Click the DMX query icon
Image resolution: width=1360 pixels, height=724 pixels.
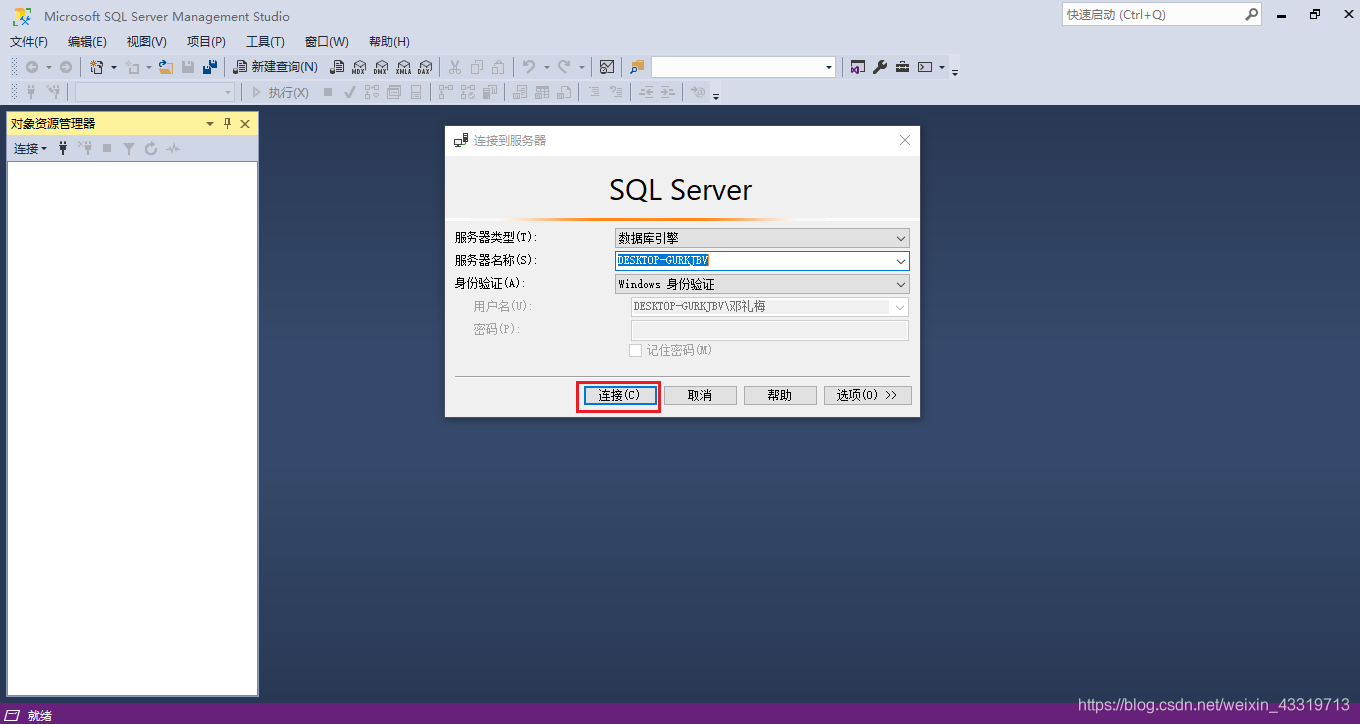tap(380, 67)
